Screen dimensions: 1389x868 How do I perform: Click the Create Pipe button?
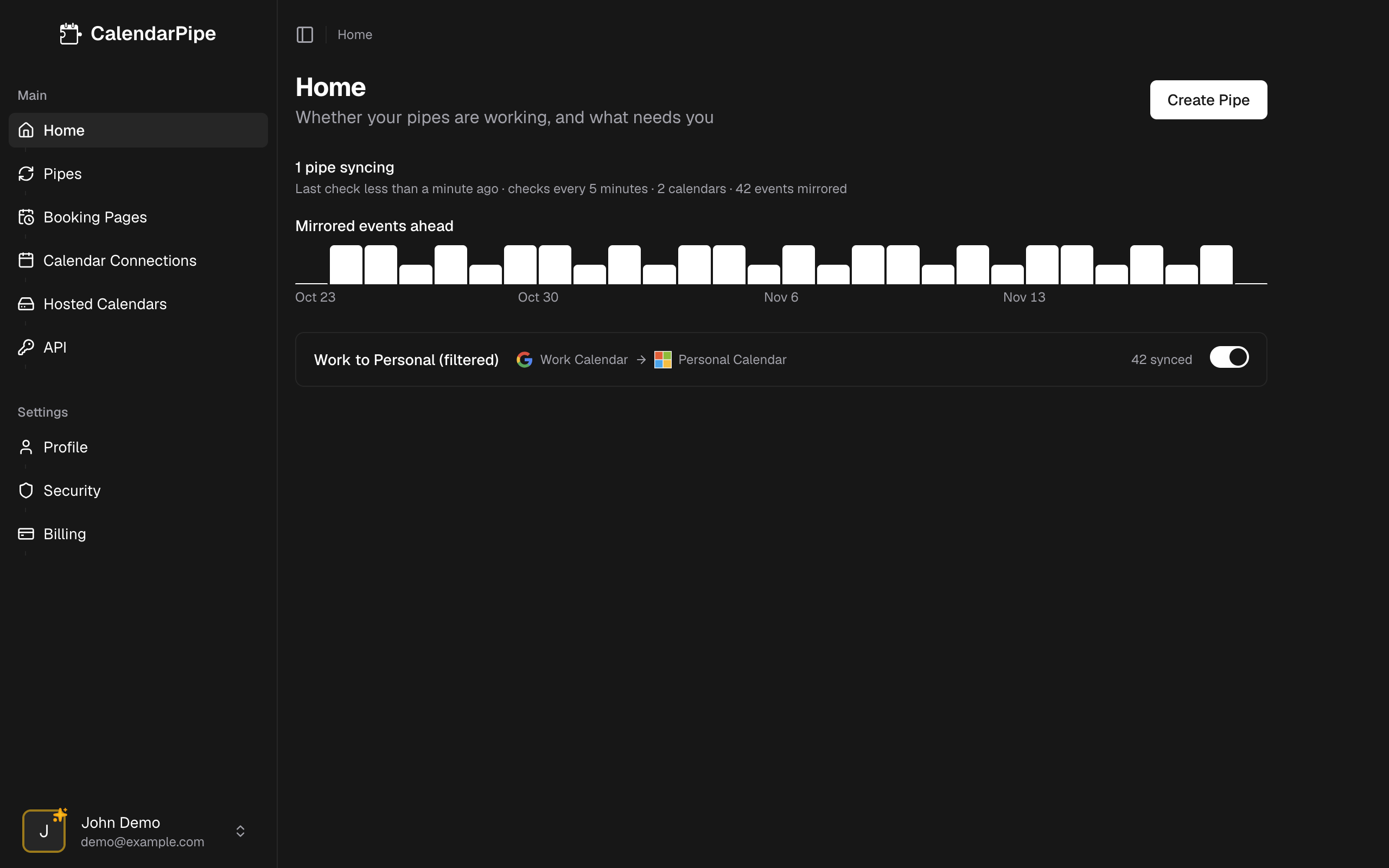1208,100
